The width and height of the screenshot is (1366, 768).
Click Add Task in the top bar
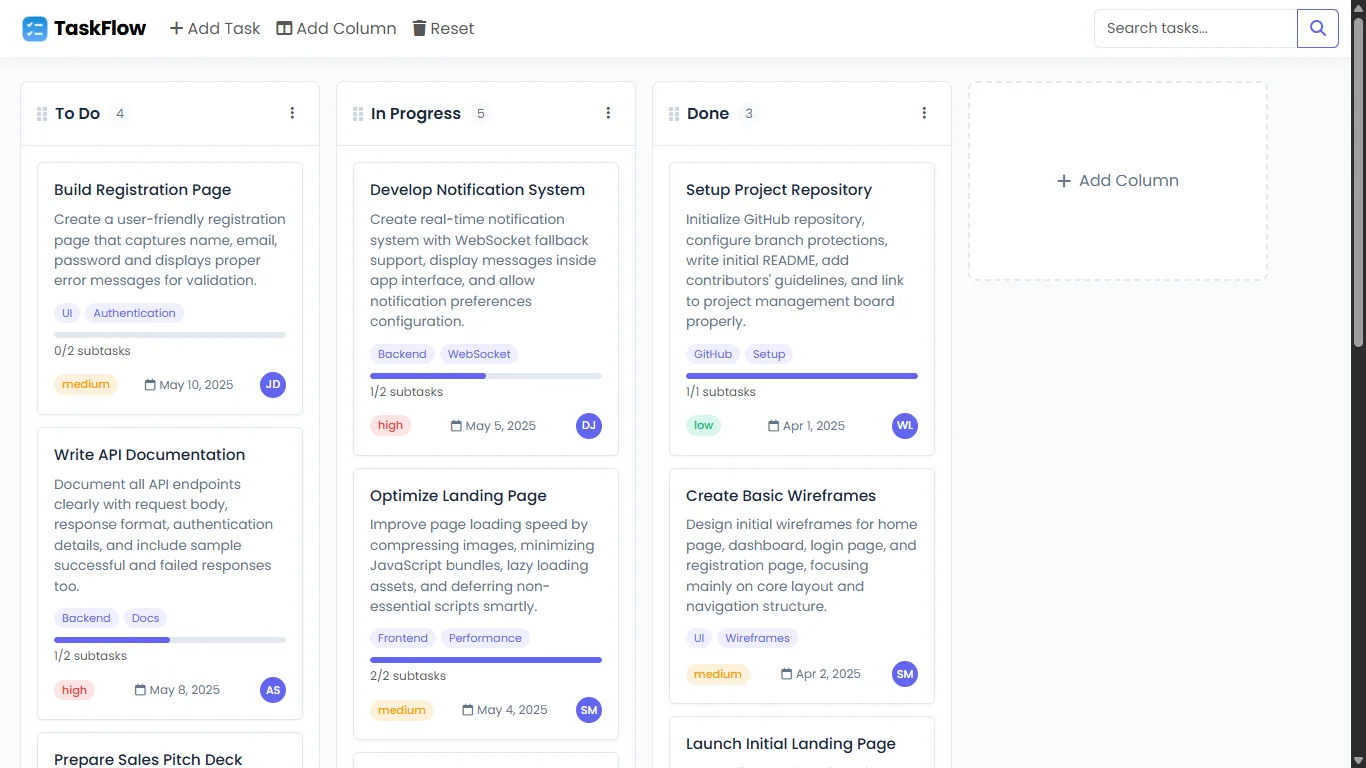click(215, 28)
